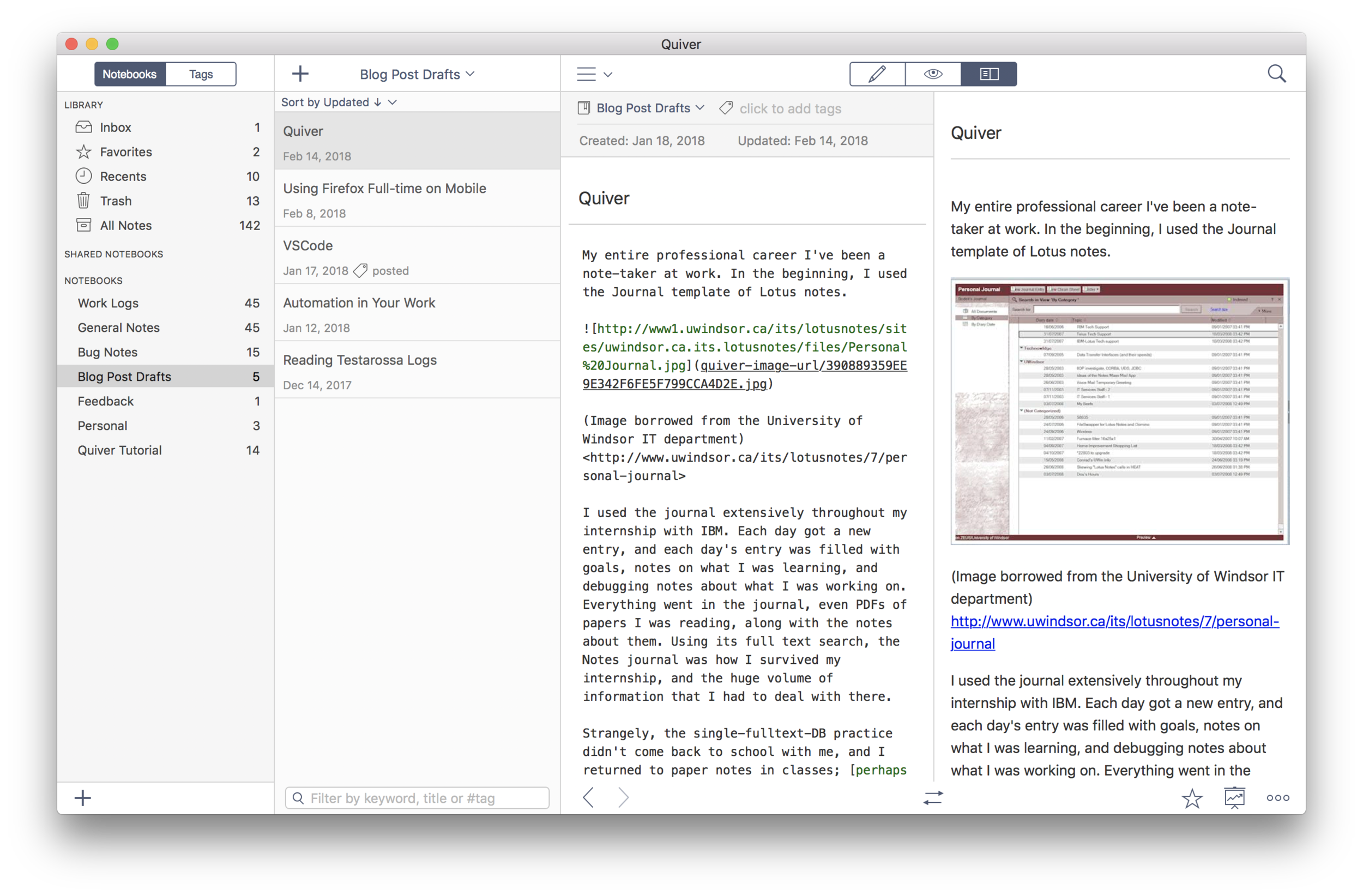Open the Inbox in library
1363x896 pixels.
(166, 127)
